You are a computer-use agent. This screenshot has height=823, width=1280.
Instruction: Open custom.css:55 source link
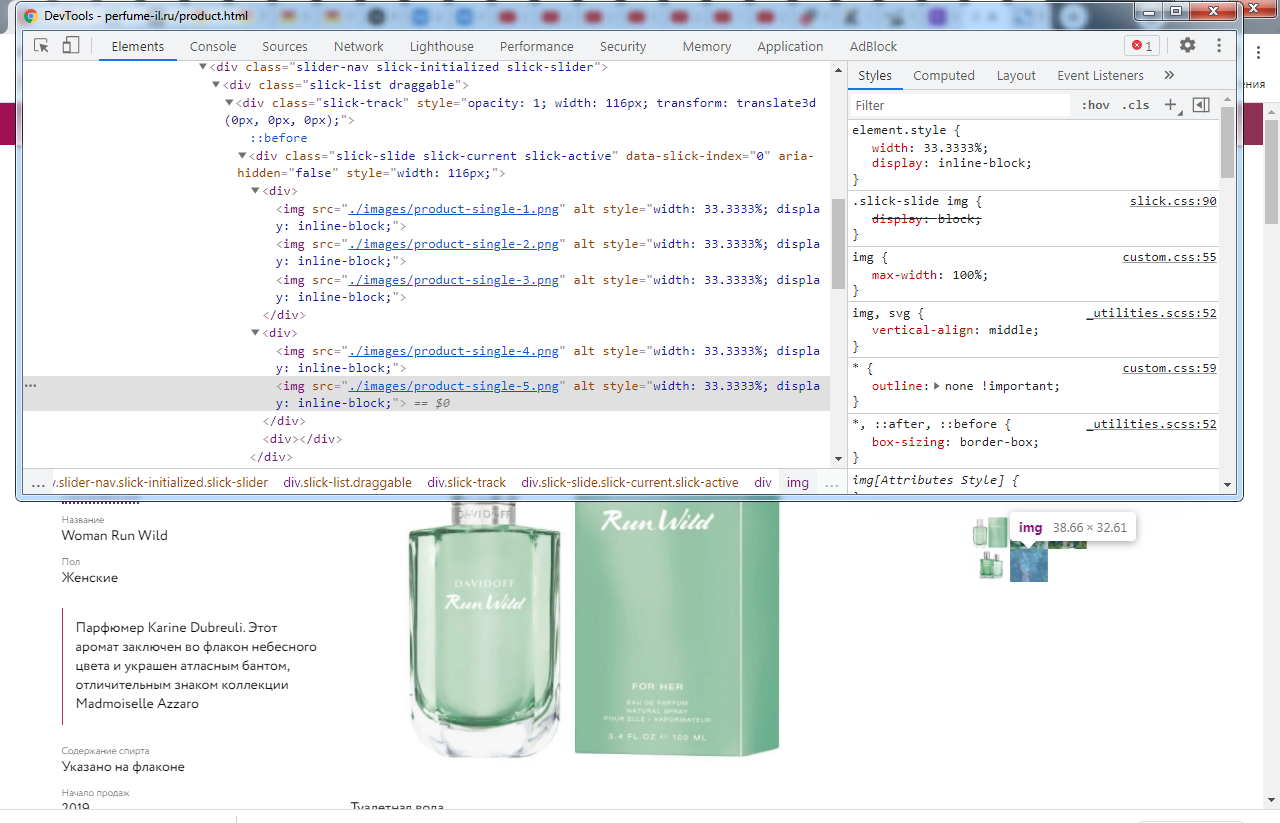tap(1169, 257)
